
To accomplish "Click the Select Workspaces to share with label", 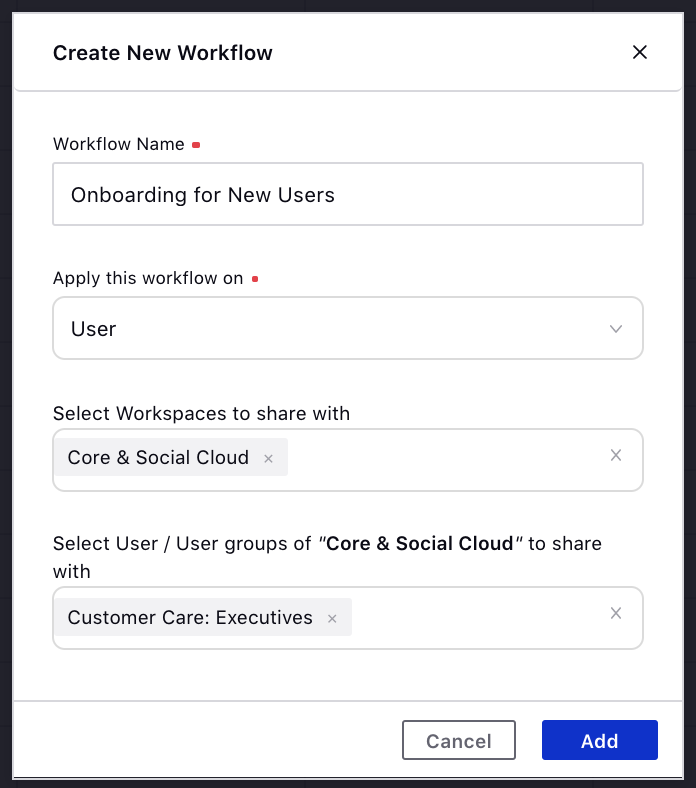I will [x=202, y=413].
